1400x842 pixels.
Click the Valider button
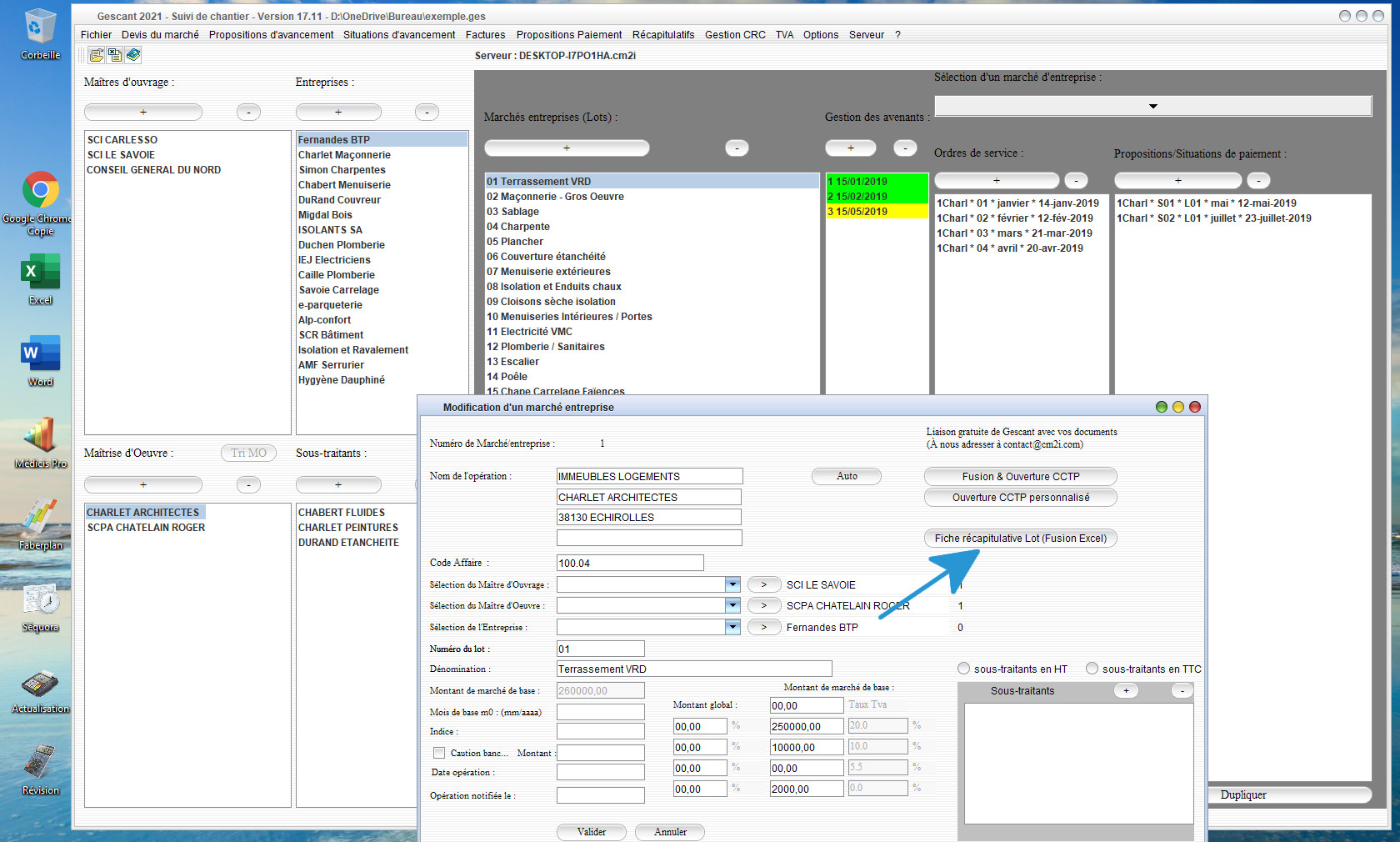point(592,832)
